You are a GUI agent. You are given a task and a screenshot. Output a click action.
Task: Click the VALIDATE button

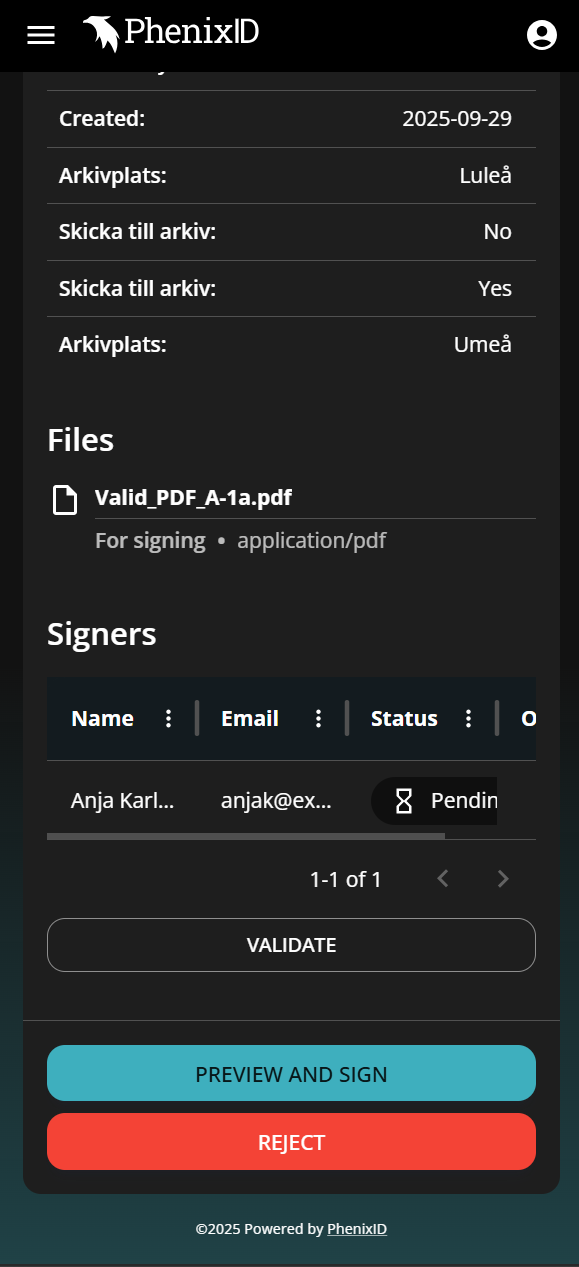[x=291, y=945]
